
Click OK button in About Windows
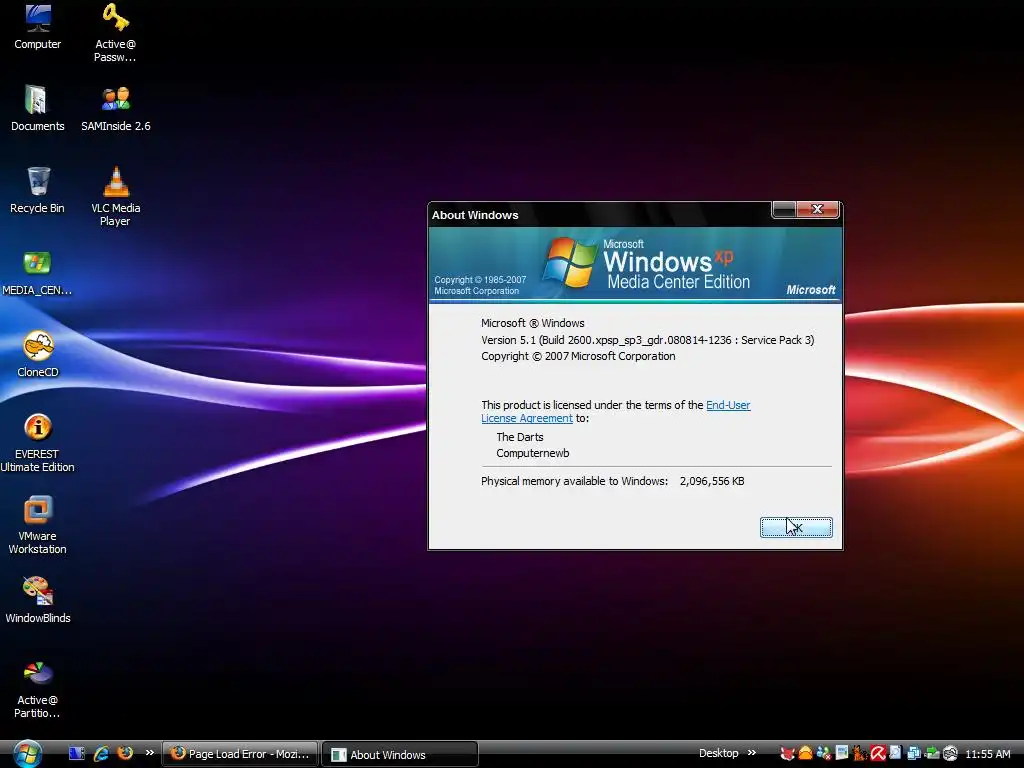coord(796,527)
